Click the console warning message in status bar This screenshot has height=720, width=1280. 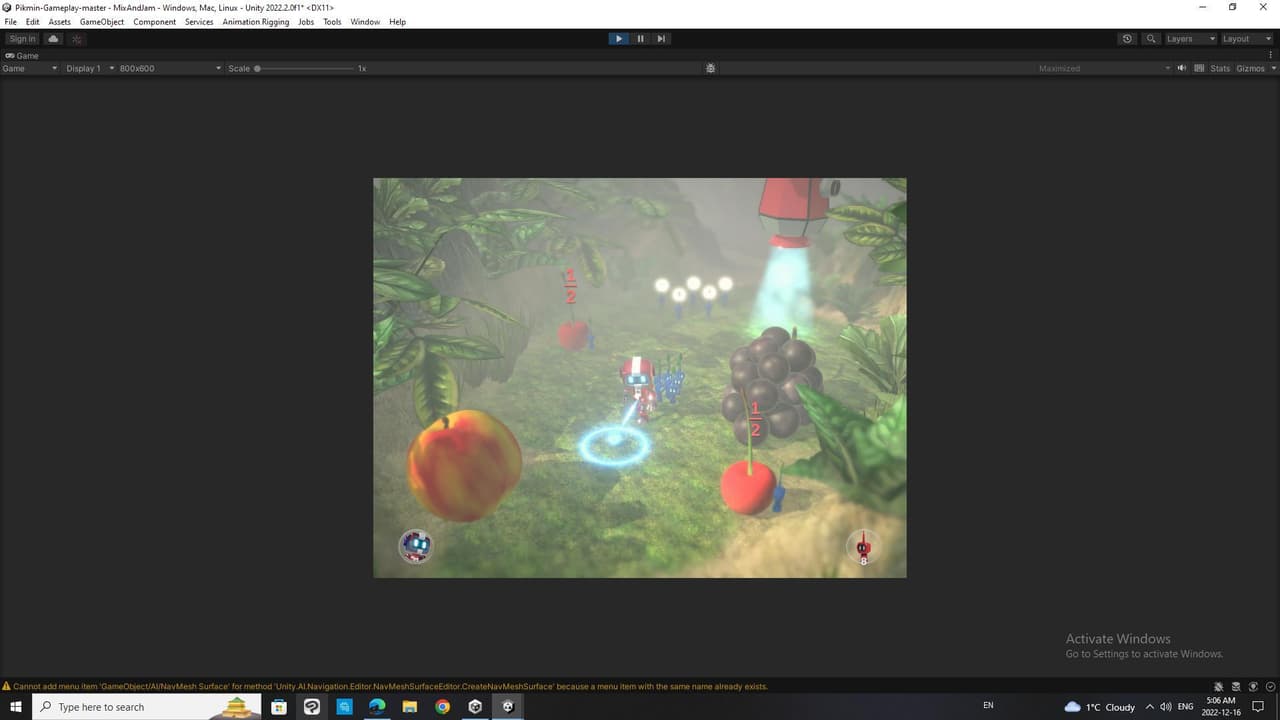coord(391,687)
